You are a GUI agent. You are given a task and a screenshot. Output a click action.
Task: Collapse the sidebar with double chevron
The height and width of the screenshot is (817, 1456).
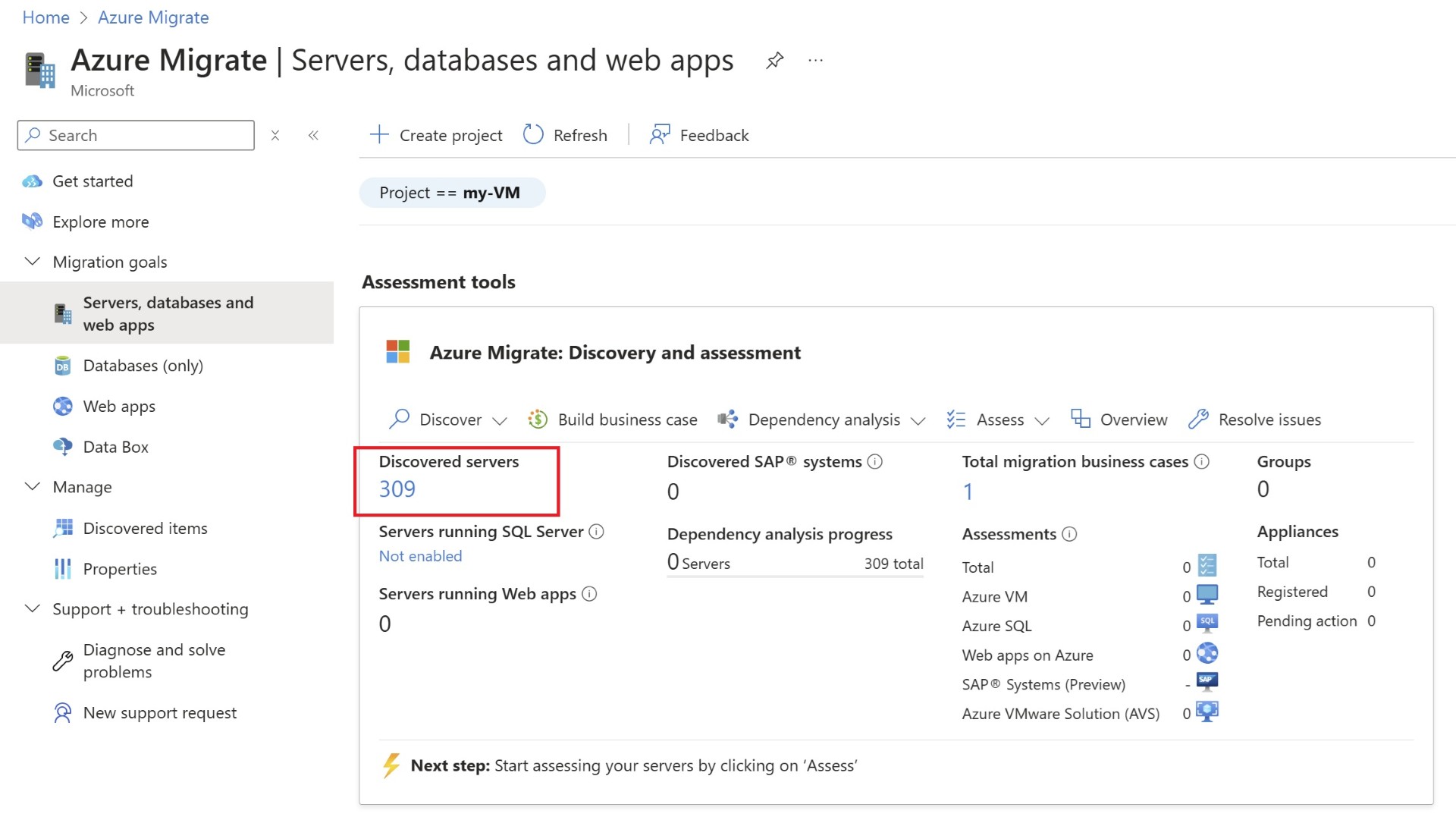pyautogui.click(x=313, y=135)
